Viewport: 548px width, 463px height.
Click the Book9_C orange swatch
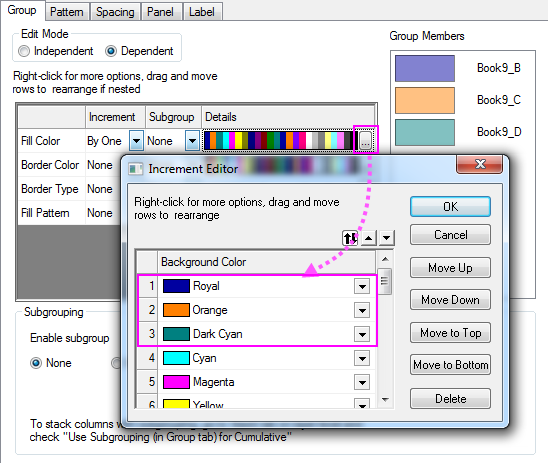[x=425, y=100]
